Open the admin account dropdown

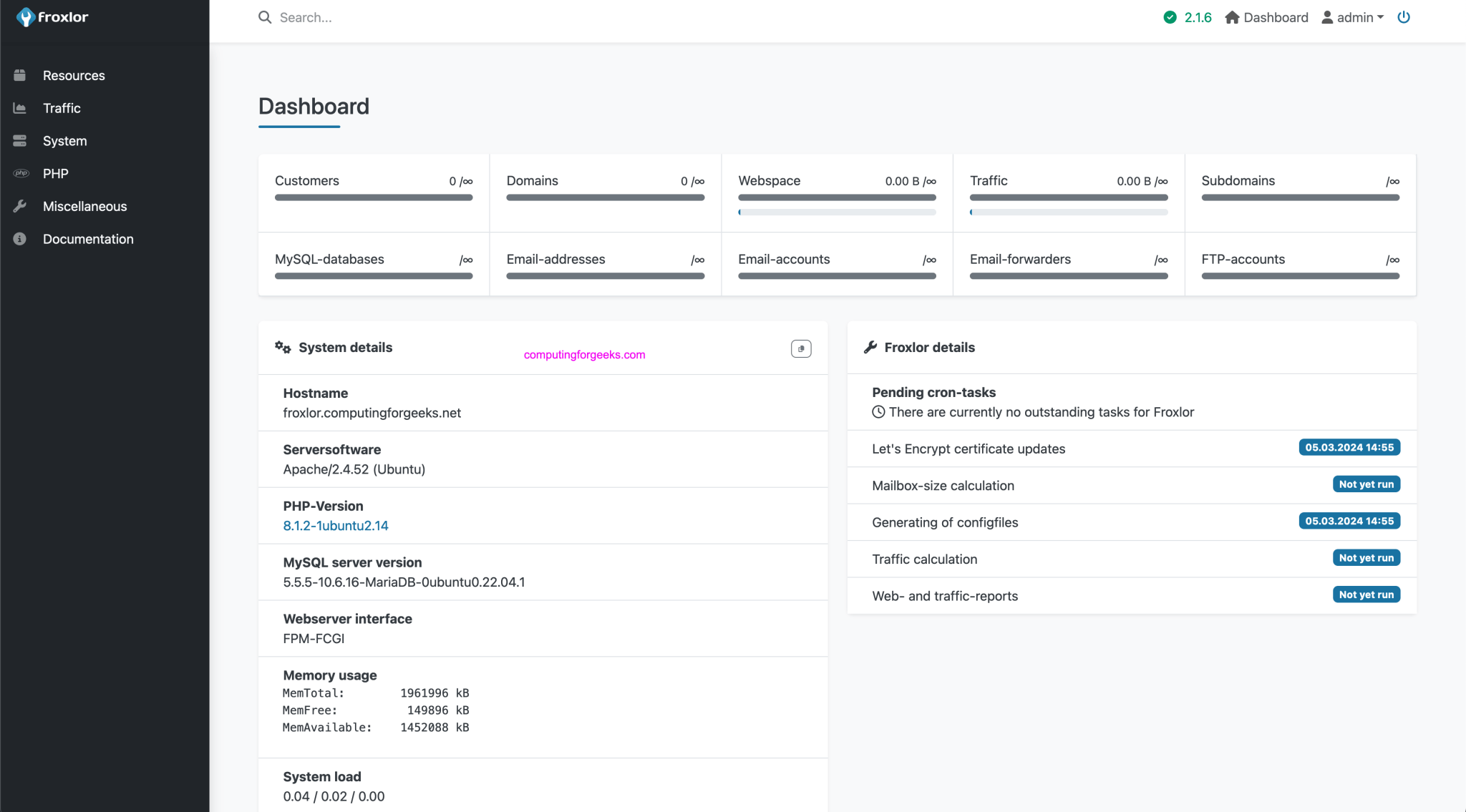pos(1352,17)
